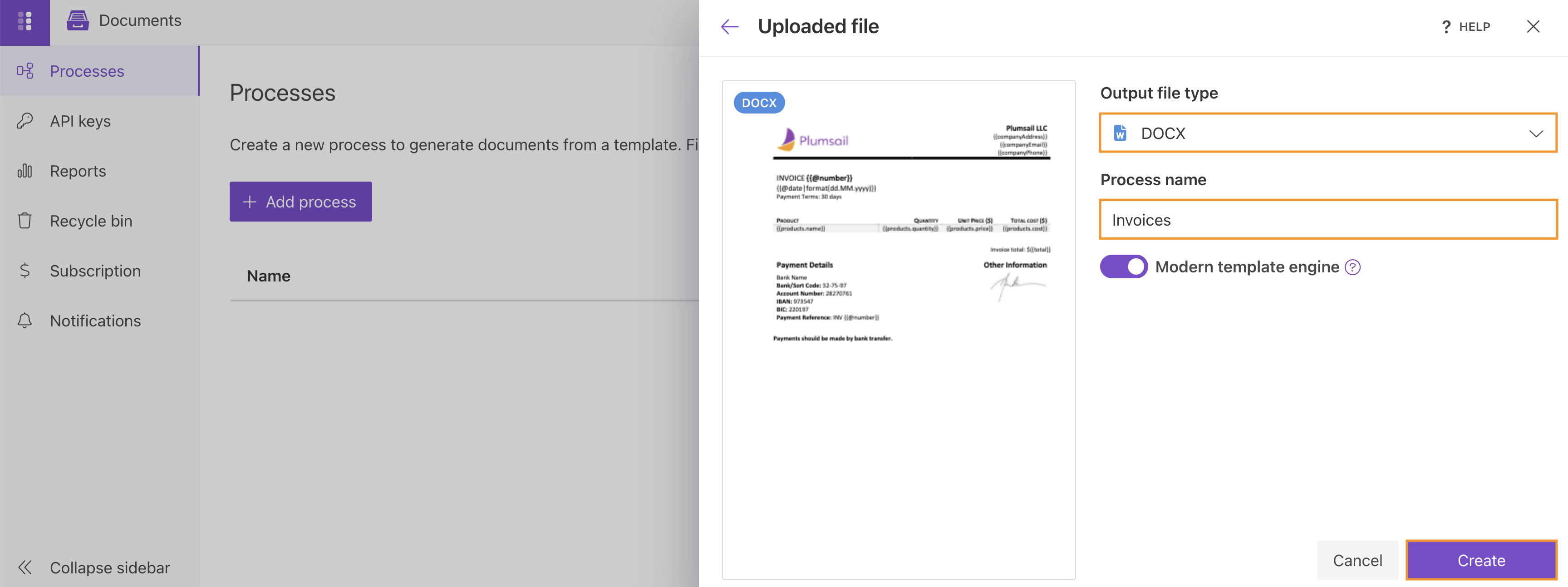Click the Collapse sidebar double-chevron icon
The width and height of the screenshot is (1568, 587).
click(25, 567)
